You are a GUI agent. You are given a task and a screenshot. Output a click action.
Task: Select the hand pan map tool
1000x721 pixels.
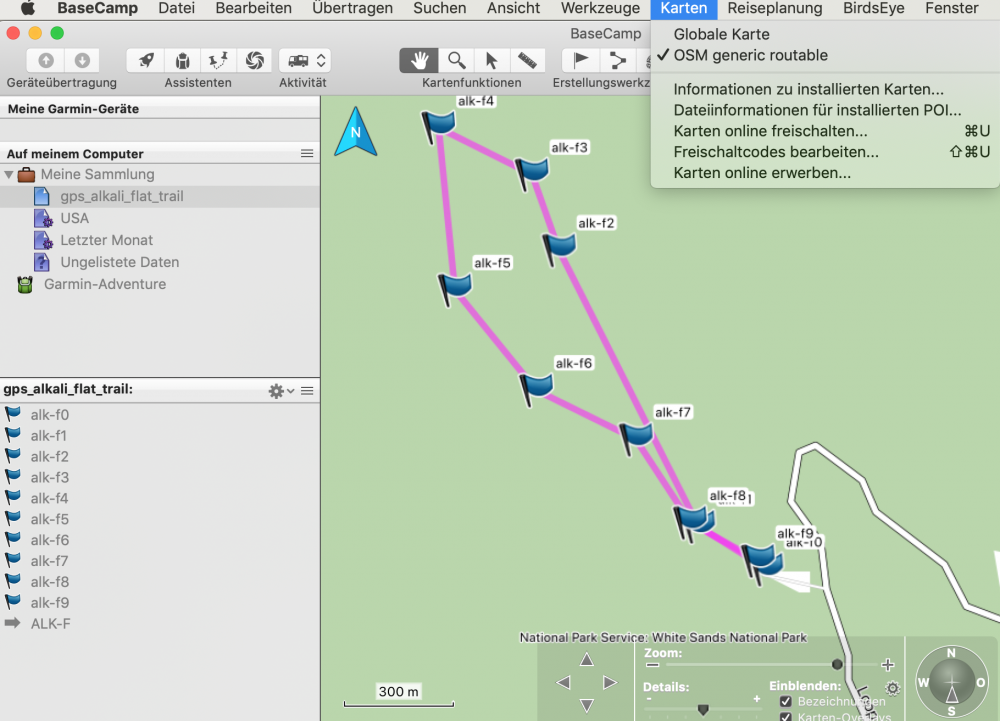click(419, 61)
